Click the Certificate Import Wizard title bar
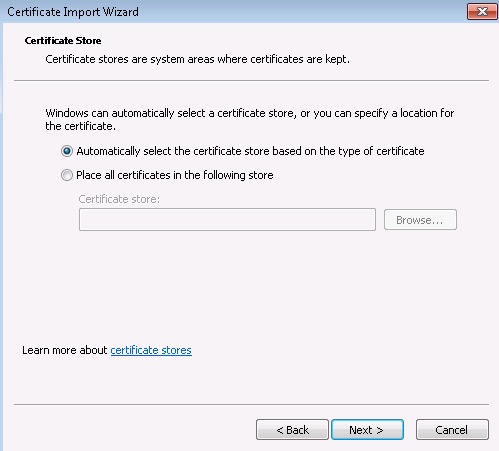Image resolution: width=499 pixels, height=451 pixels. [x=233, y=12]
